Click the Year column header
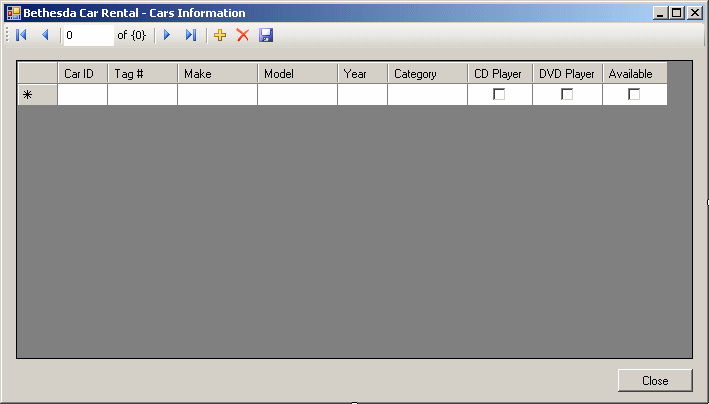The height and width of the screenshot is (404, 709). pos(363,73)
